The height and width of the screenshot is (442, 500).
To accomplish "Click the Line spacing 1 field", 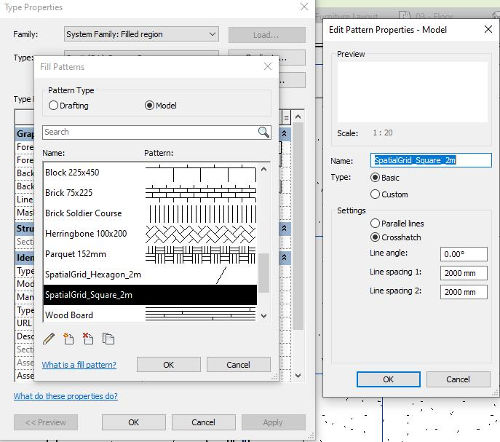I will pyautogui.click(x=464, y=273).
